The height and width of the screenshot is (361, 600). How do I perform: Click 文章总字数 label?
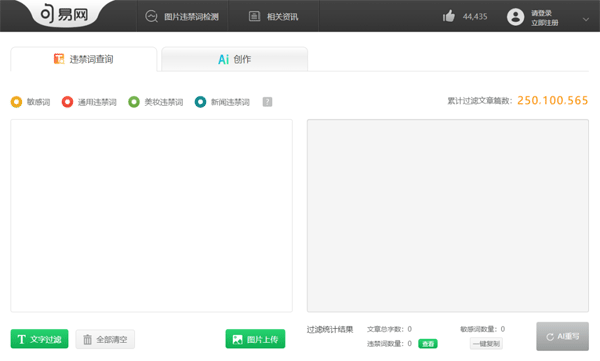pyautogui.click(x=385, y=329)
